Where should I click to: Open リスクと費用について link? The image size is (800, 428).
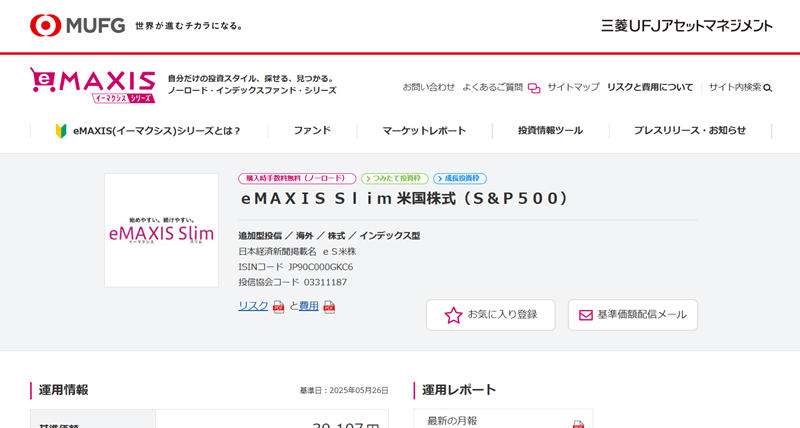point(650,87)
